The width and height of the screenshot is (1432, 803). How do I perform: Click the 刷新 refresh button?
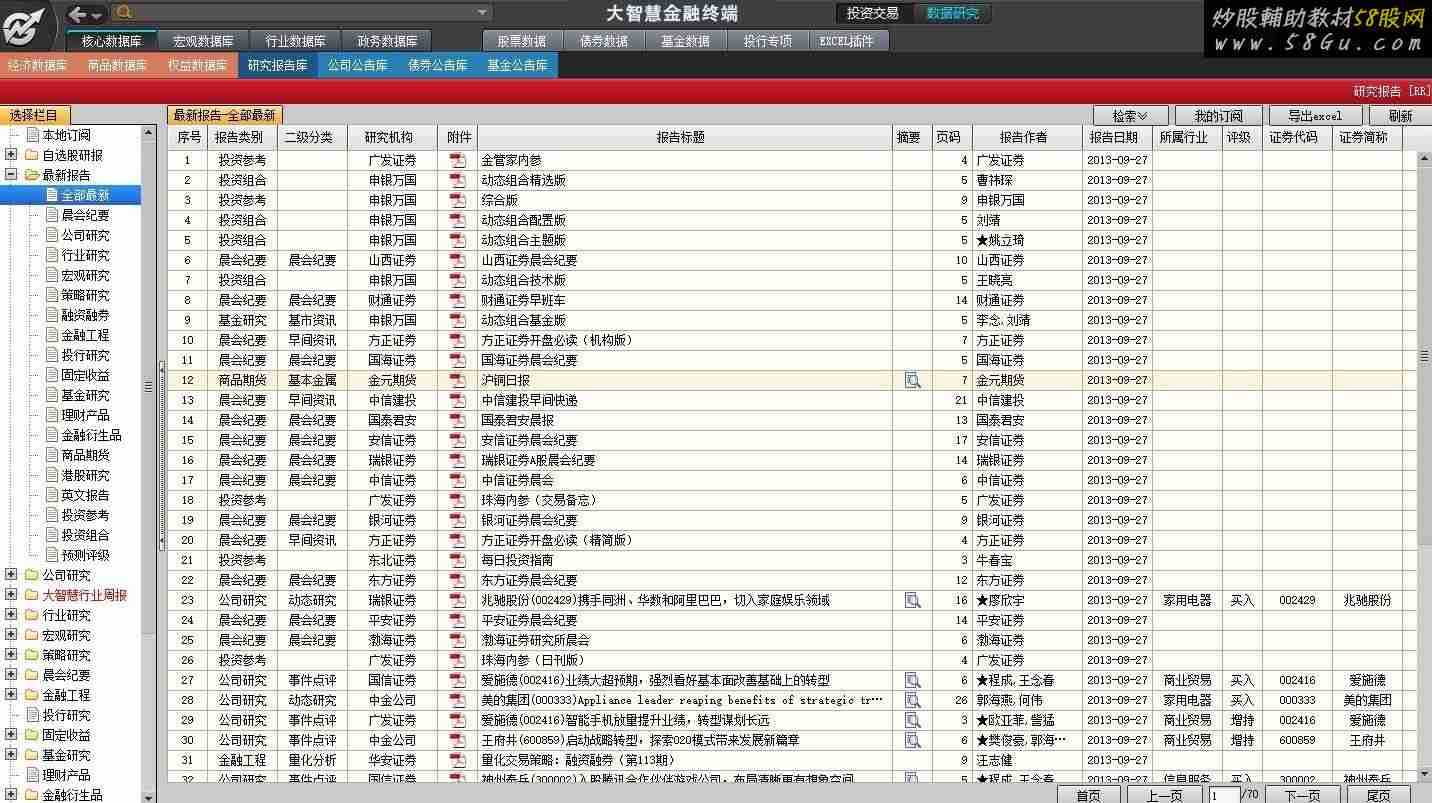(1400, 116)
